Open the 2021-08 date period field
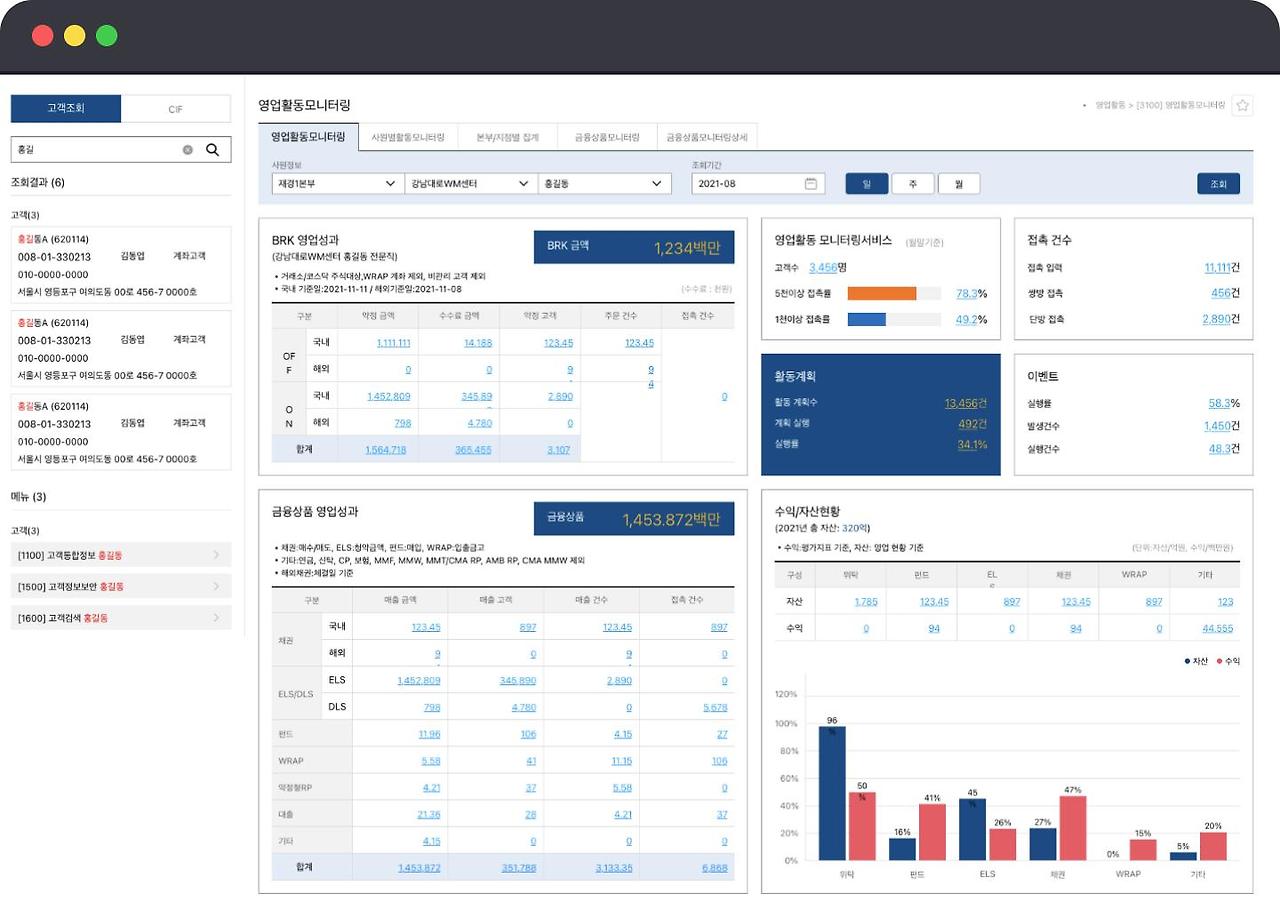The height and width of the screenshot is (910, 1280). pyautogui.click(x=757, y=184)
